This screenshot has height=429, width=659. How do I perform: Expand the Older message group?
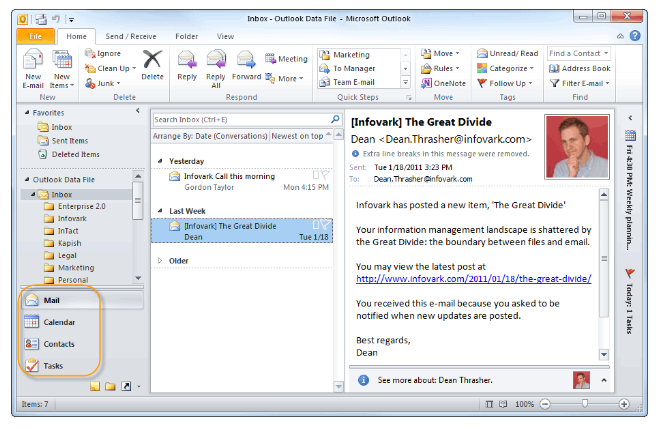coord(160,261)
